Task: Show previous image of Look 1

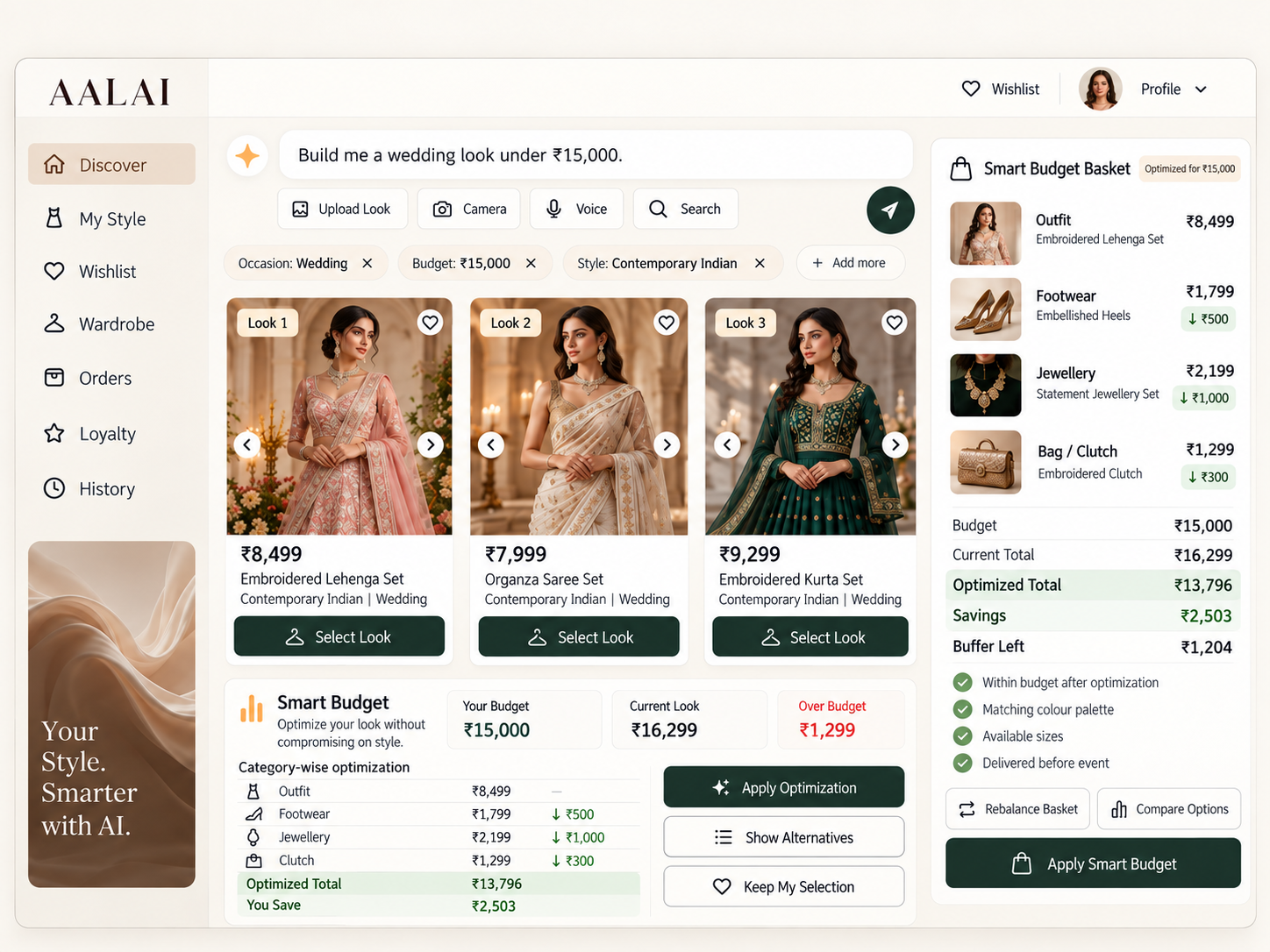Action: [x=247, y=444]
